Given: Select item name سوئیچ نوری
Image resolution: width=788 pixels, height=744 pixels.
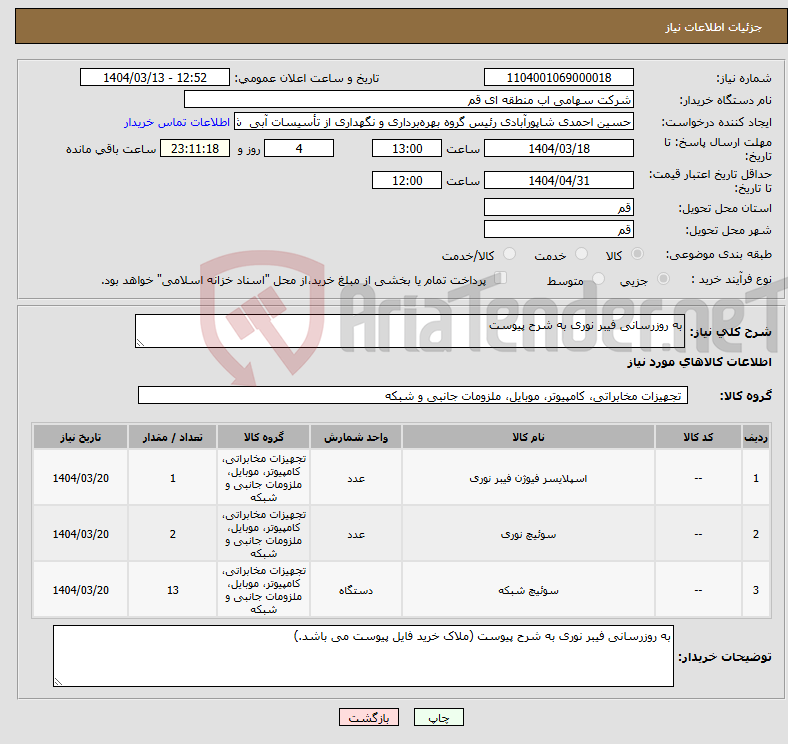Looking at the screenshot, I should click(528, 534).
